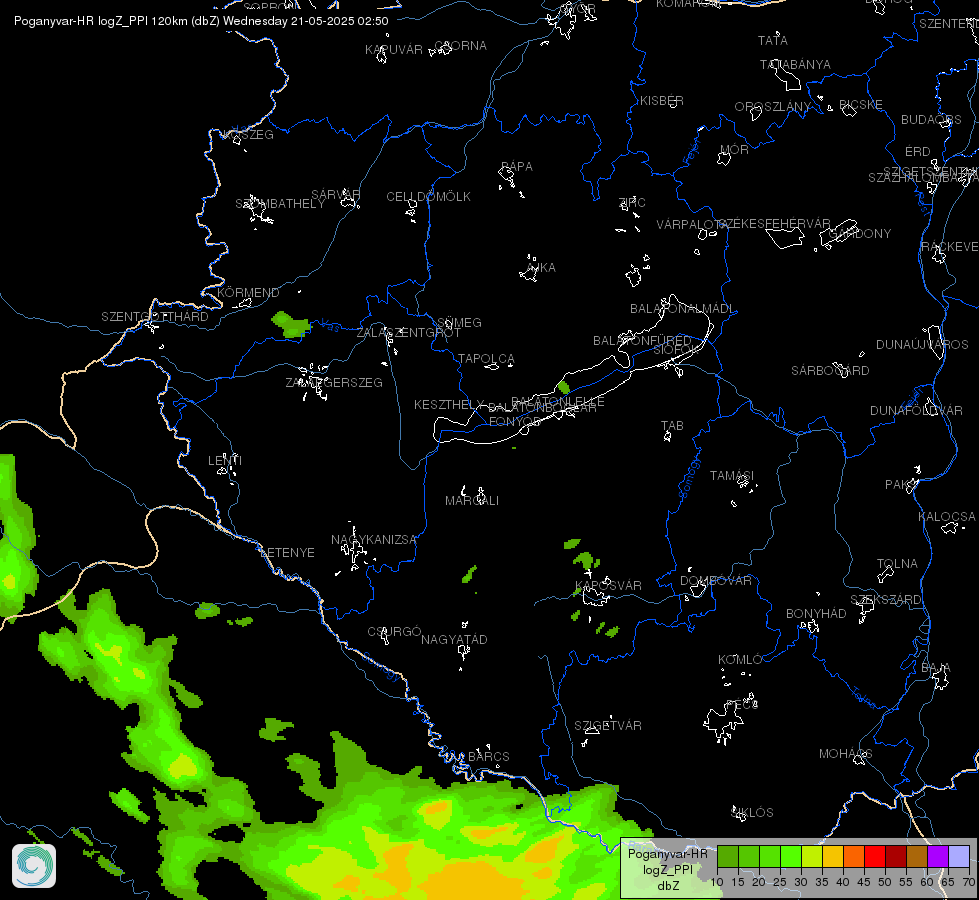This screenshot has height=900, width=979.
Task: Click the SZOMBATHELY city label
Action: [280, 204]
